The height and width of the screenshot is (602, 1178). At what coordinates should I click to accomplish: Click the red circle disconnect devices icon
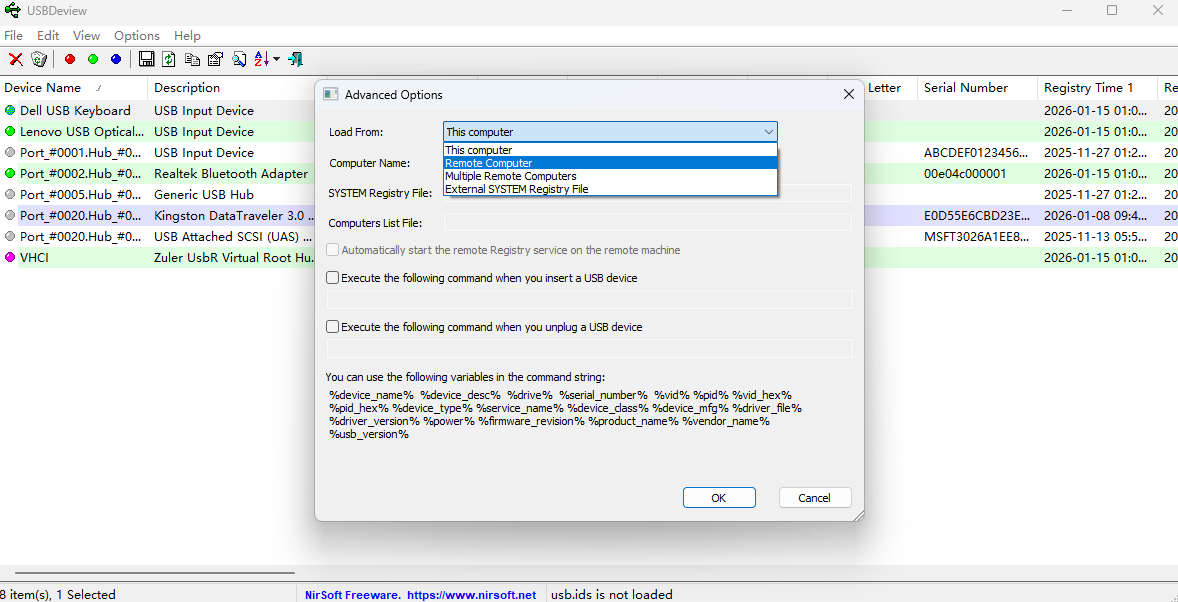coord(70,59)
